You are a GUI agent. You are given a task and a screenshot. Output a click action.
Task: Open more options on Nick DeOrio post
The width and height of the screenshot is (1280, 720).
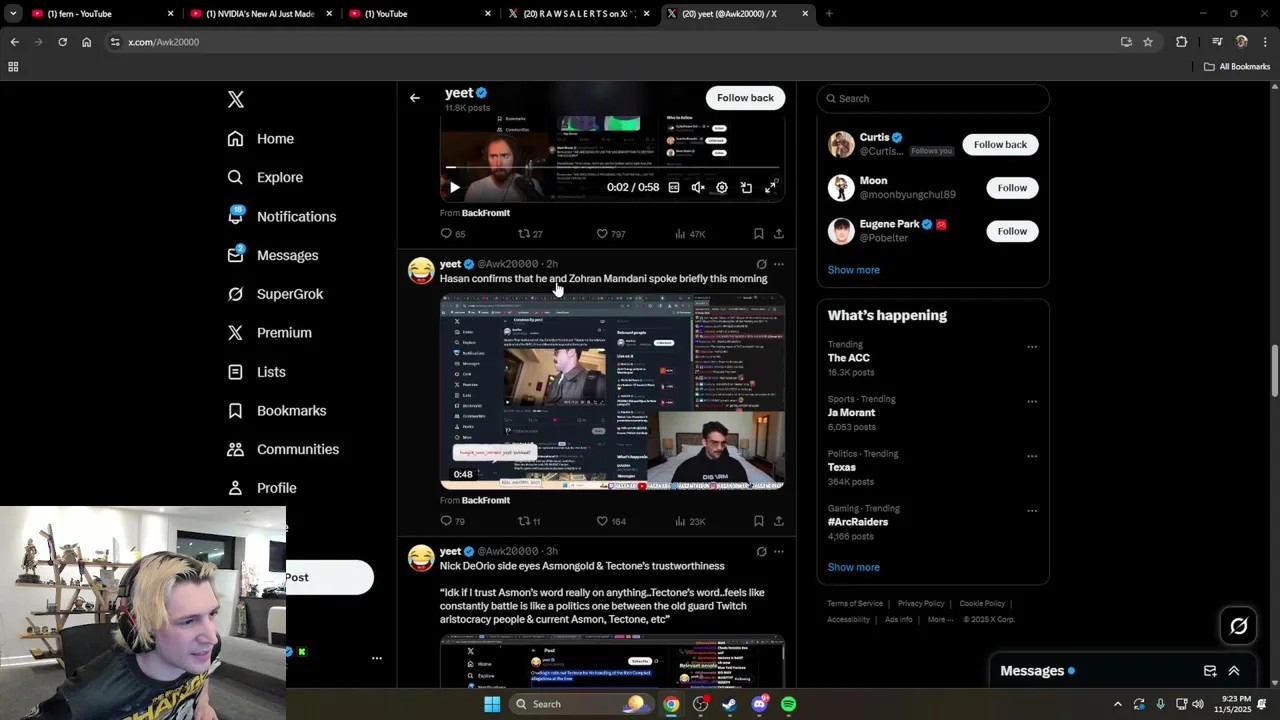tap(779, 551)
